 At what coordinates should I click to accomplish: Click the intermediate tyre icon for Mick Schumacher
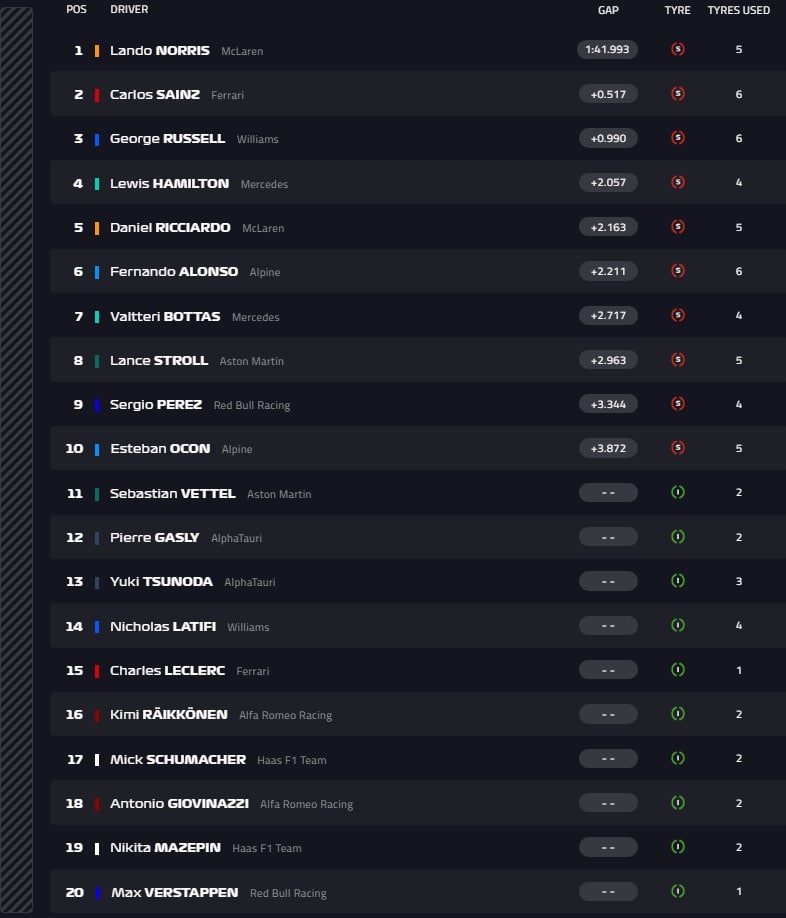coord(678,758)
